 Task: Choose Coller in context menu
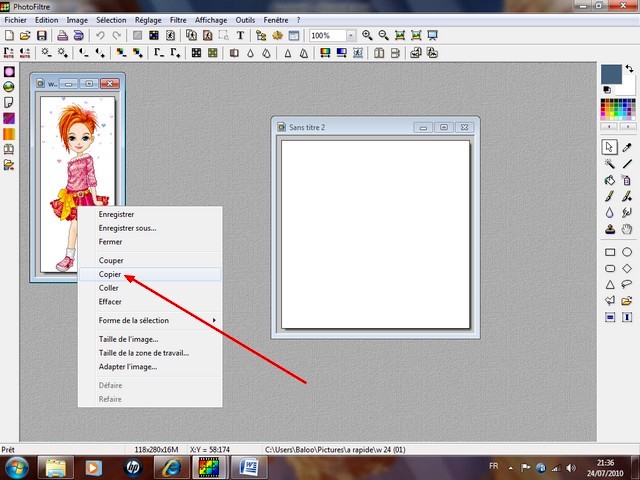[150, 288]
